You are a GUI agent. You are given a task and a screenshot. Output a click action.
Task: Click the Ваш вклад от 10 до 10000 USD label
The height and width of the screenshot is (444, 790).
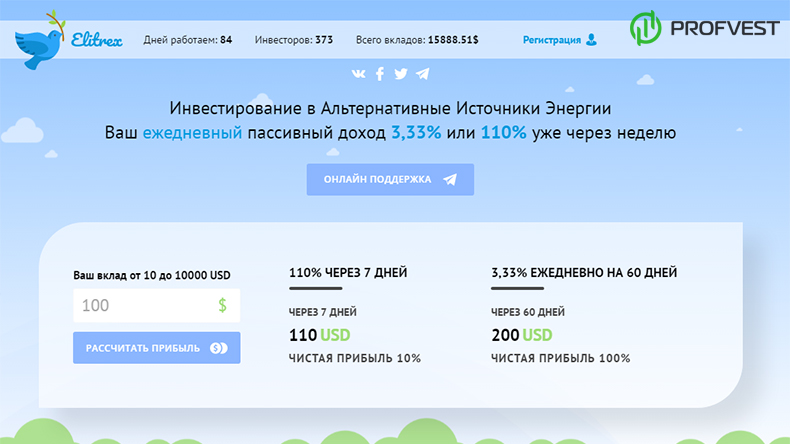click(152, 275)
